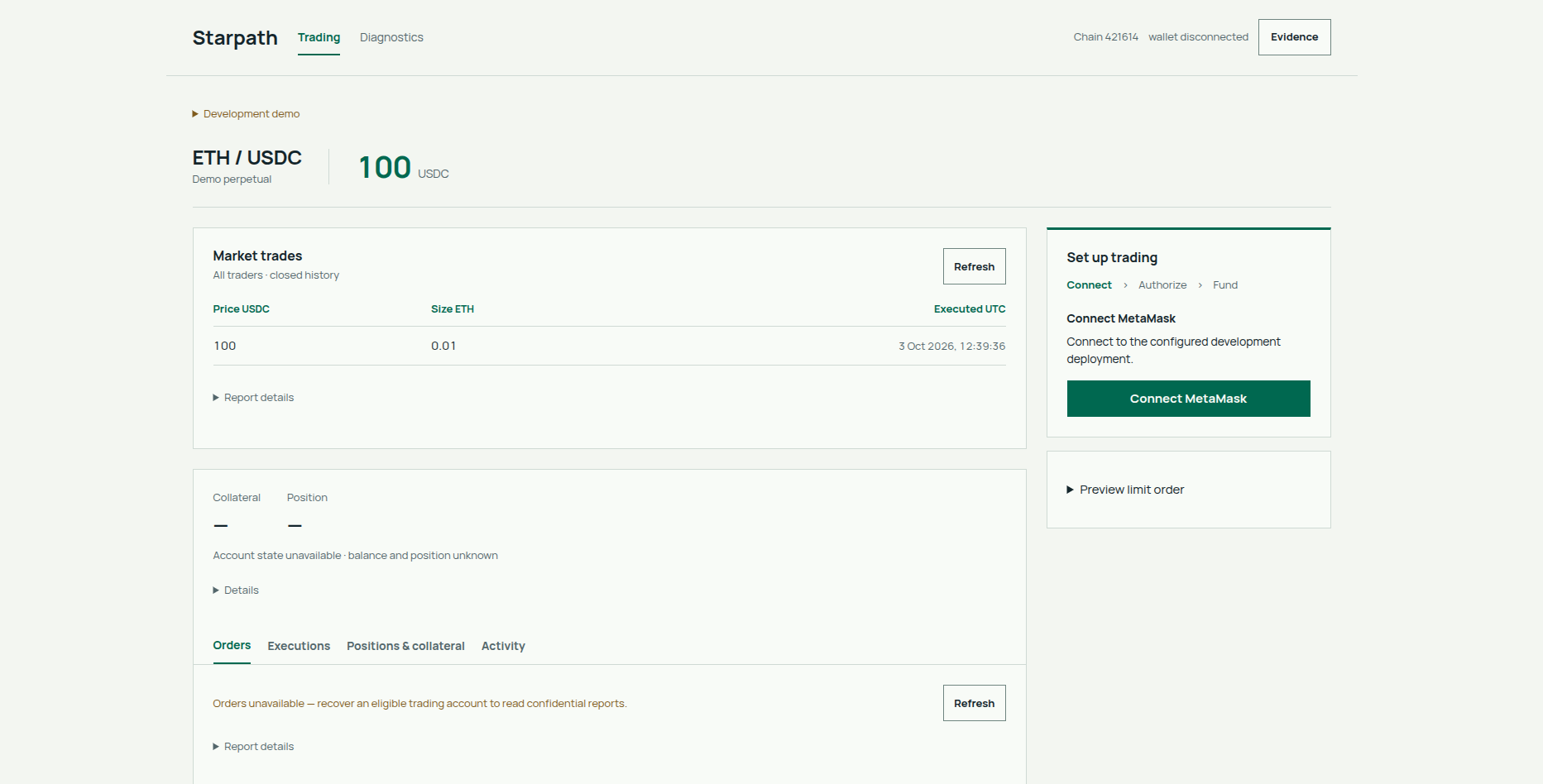
Task: Open the Diagnostics tab
Action: (x=391, y=37)
